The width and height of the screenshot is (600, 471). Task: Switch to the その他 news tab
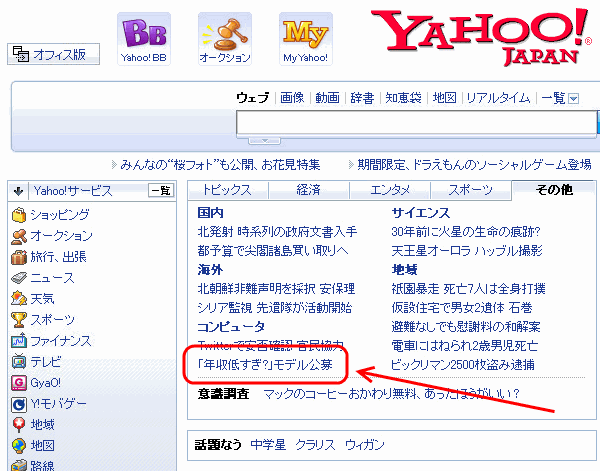pos(554,190)
